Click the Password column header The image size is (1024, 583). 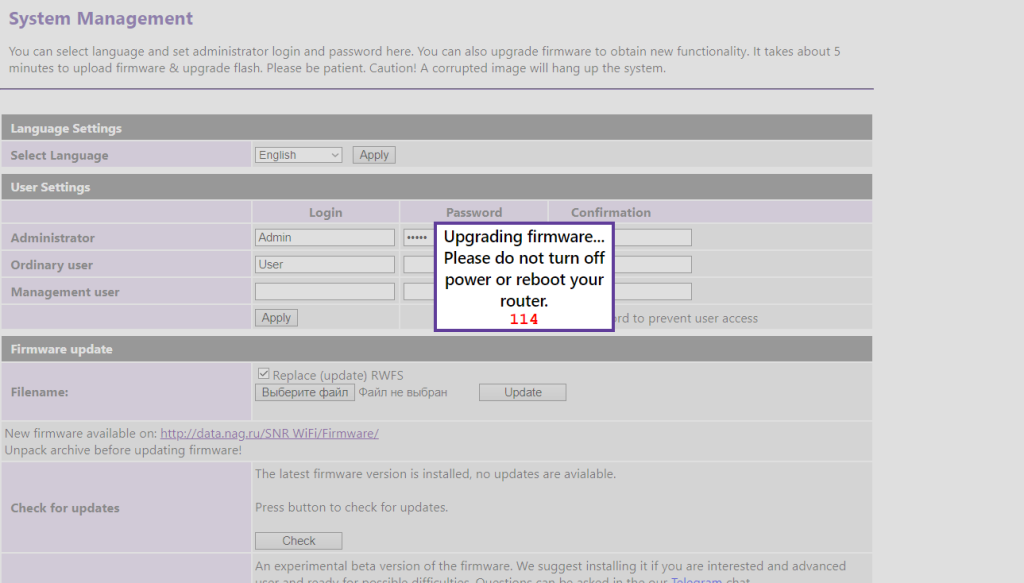(x=474, y=212)
